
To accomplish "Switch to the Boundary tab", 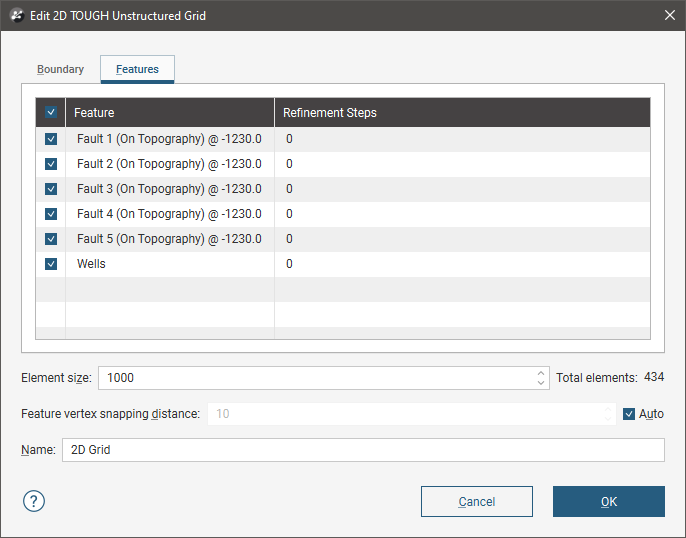I will (60, 70).
